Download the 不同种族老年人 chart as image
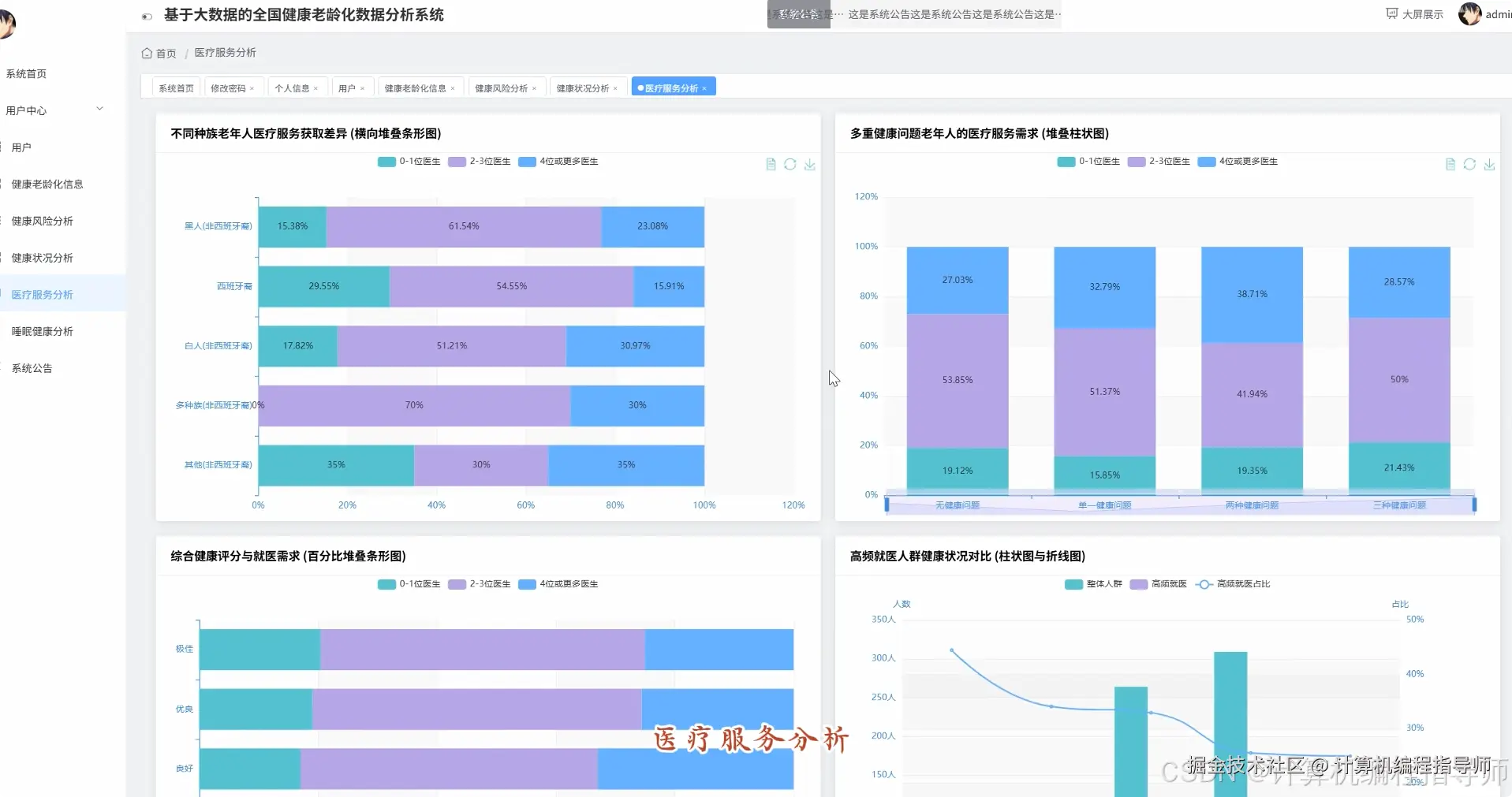 [810, 164]
